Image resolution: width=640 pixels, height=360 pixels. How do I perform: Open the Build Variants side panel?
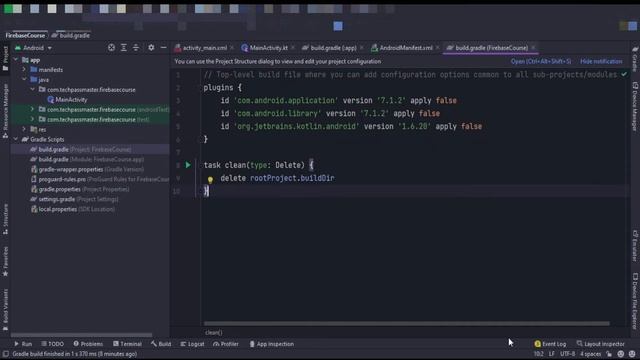pos(5,309)
